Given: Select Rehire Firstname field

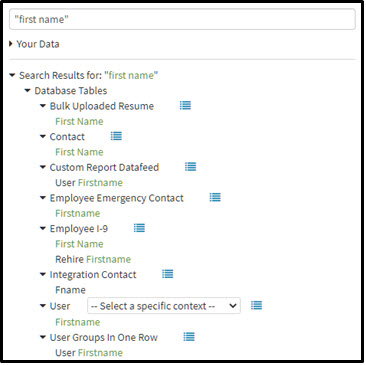Looking at the screenshot, I should (x=93, y=259).
